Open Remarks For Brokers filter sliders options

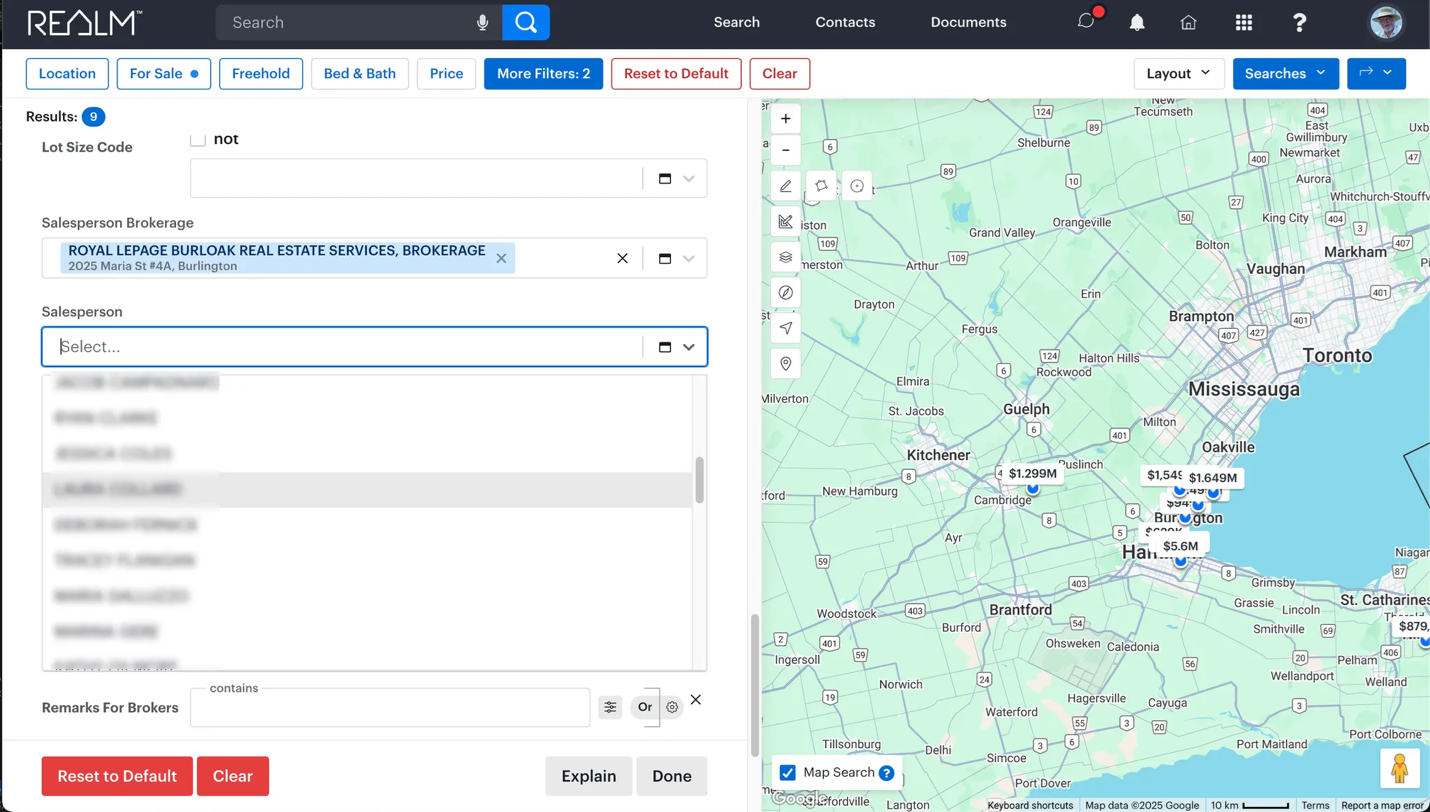(610, 707)
